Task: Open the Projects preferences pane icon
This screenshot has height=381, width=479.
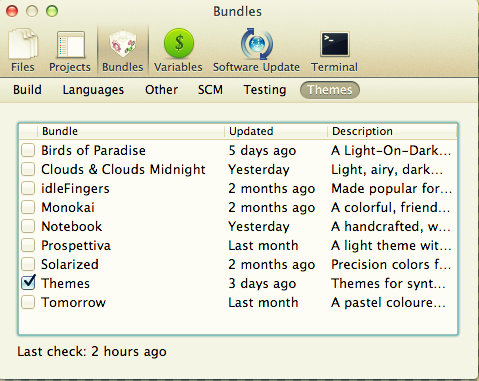Action: [70, 44]
